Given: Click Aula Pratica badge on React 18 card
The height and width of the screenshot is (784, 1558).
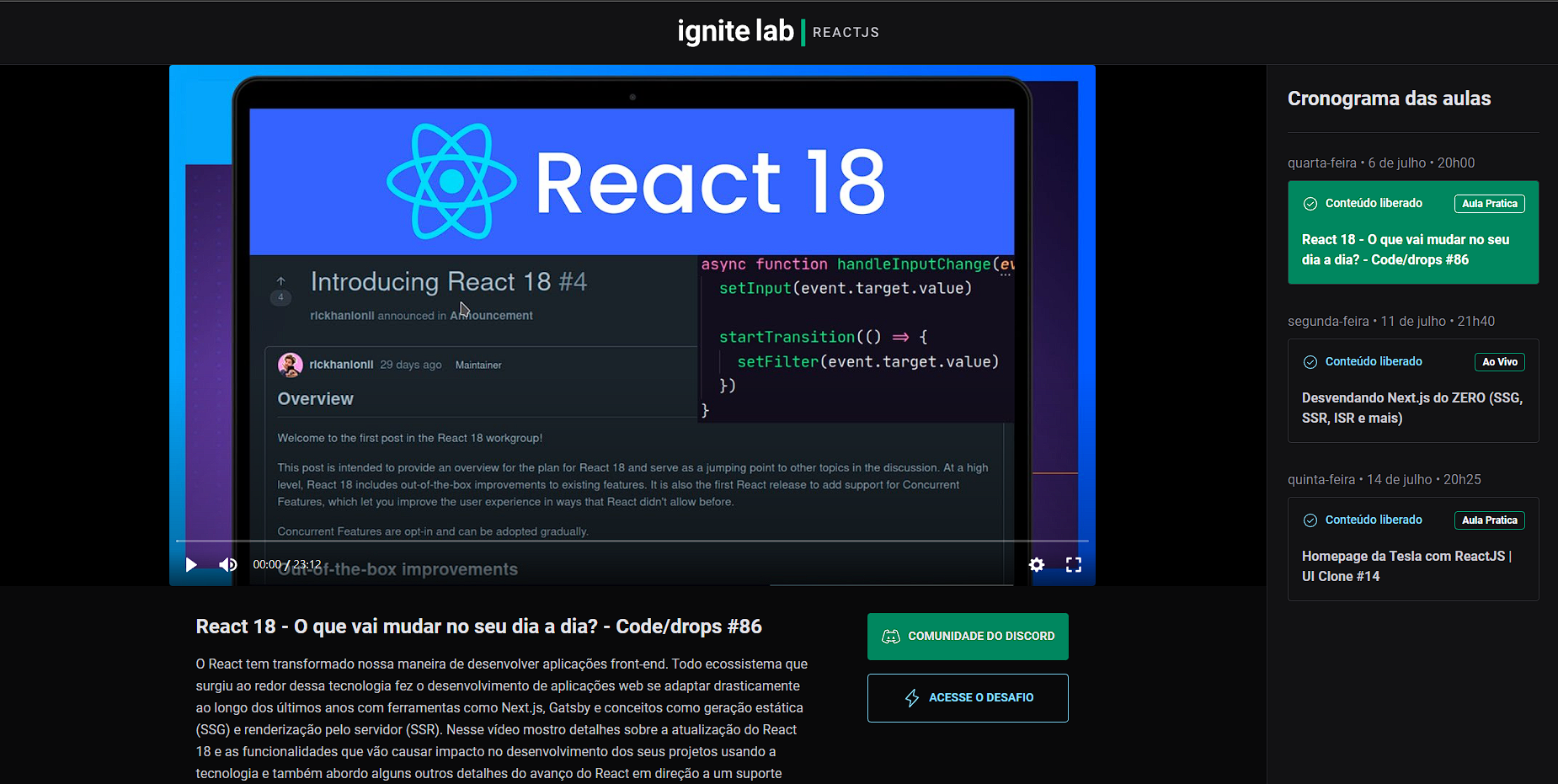Looking at the screenshot, I should (1490, 204).
